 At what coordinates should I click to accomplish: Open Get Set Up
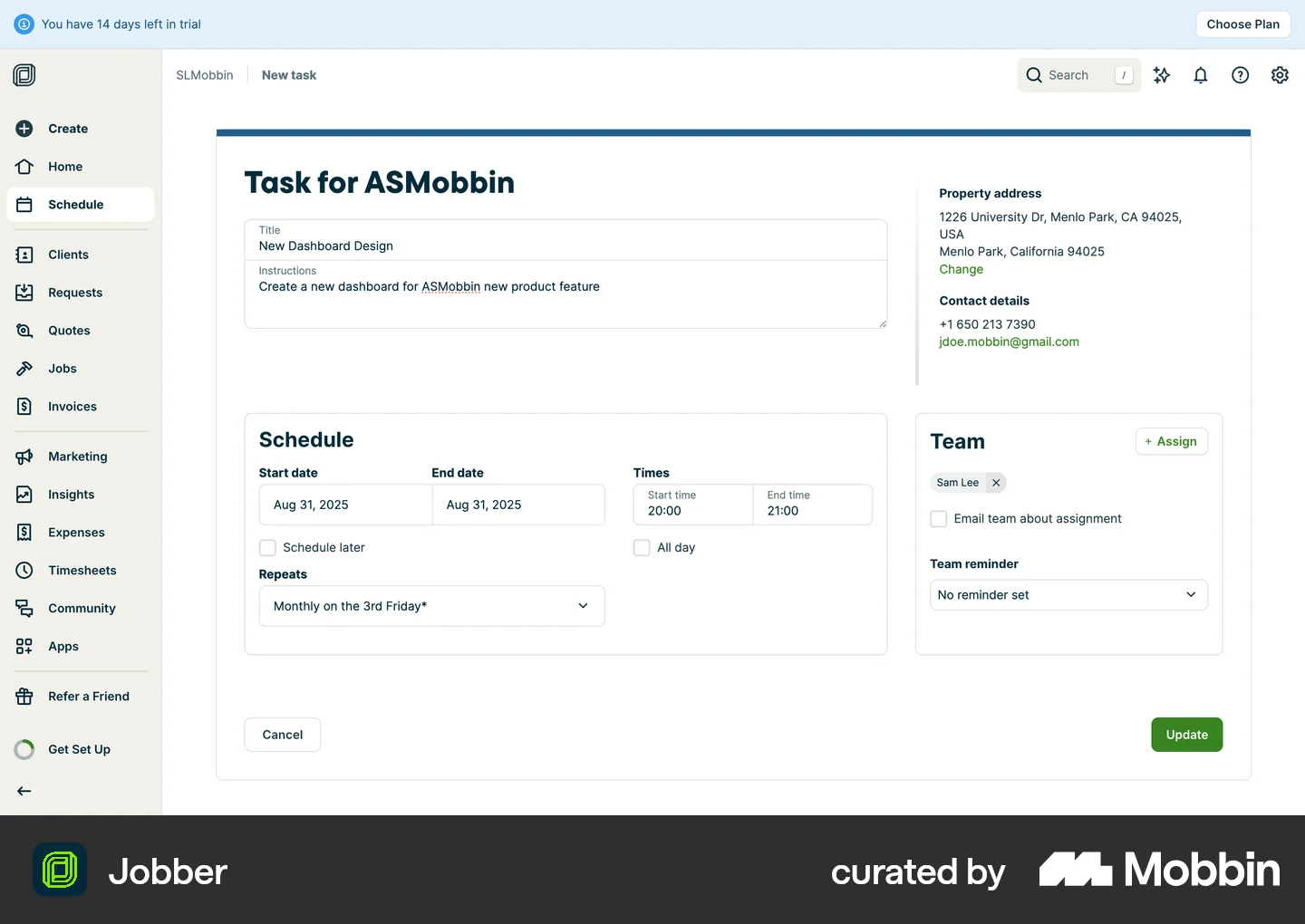point(81,749)
